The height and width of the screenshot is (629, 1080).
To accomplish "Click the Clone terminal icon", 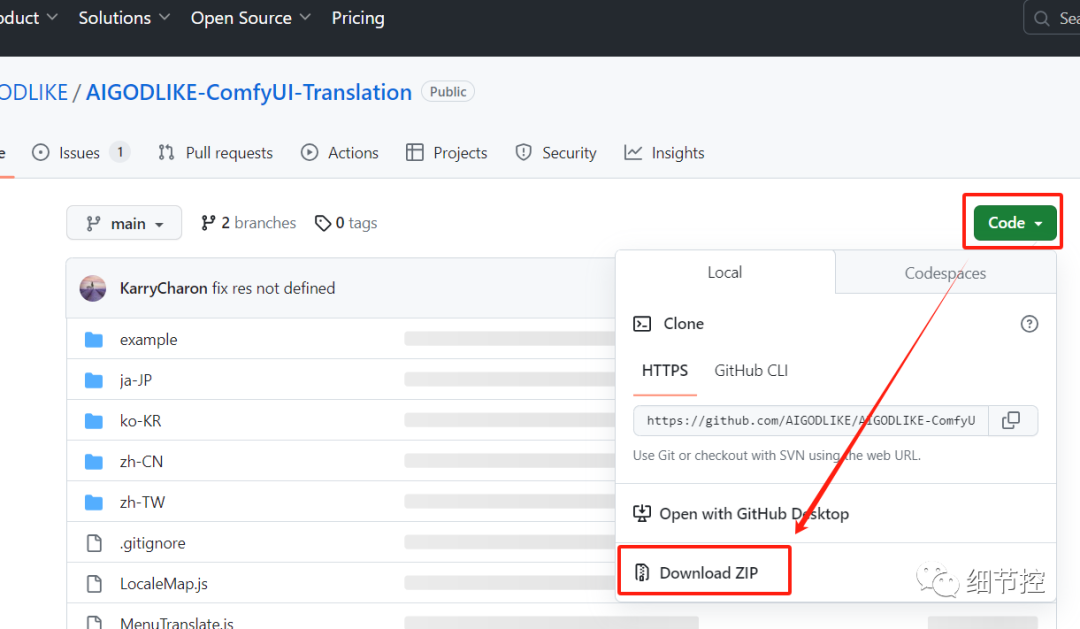I will [x=642, y=324].
